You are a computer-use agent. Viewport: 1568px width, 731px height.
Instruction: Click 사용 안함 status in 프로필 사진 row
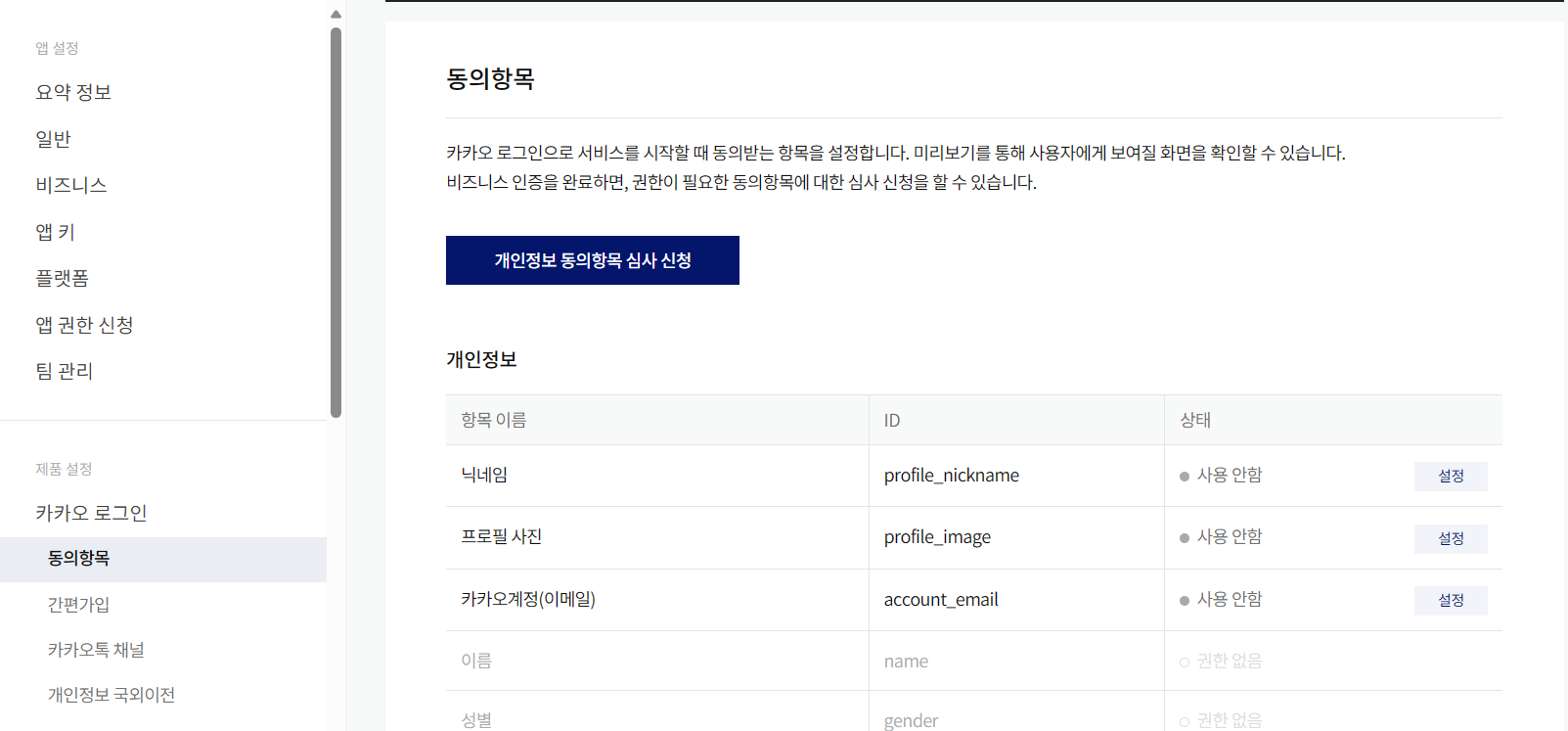click(1221, 536)
